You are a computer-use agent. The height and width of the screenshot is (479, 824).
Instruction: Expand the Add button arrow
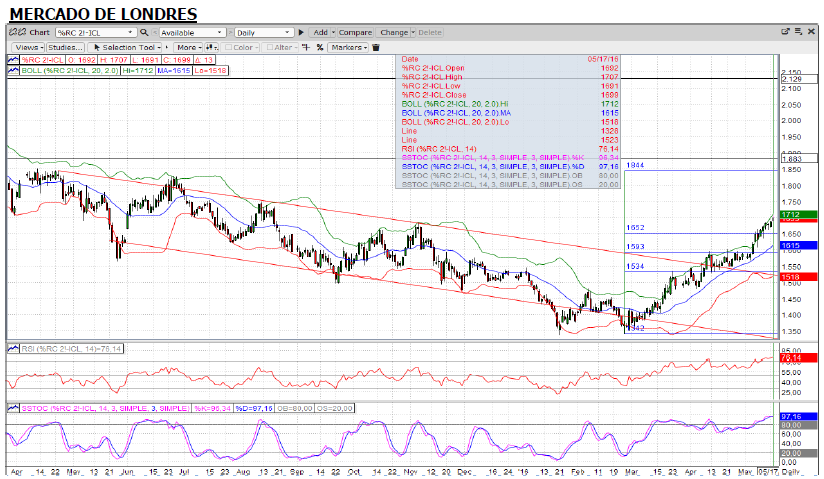click(333, 32)
